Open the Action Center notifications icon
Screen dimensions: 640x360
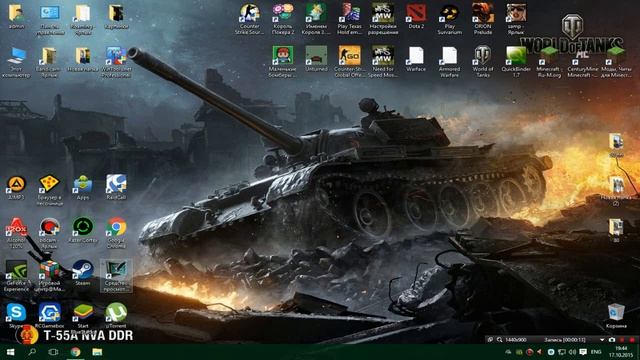click(583, 352)
